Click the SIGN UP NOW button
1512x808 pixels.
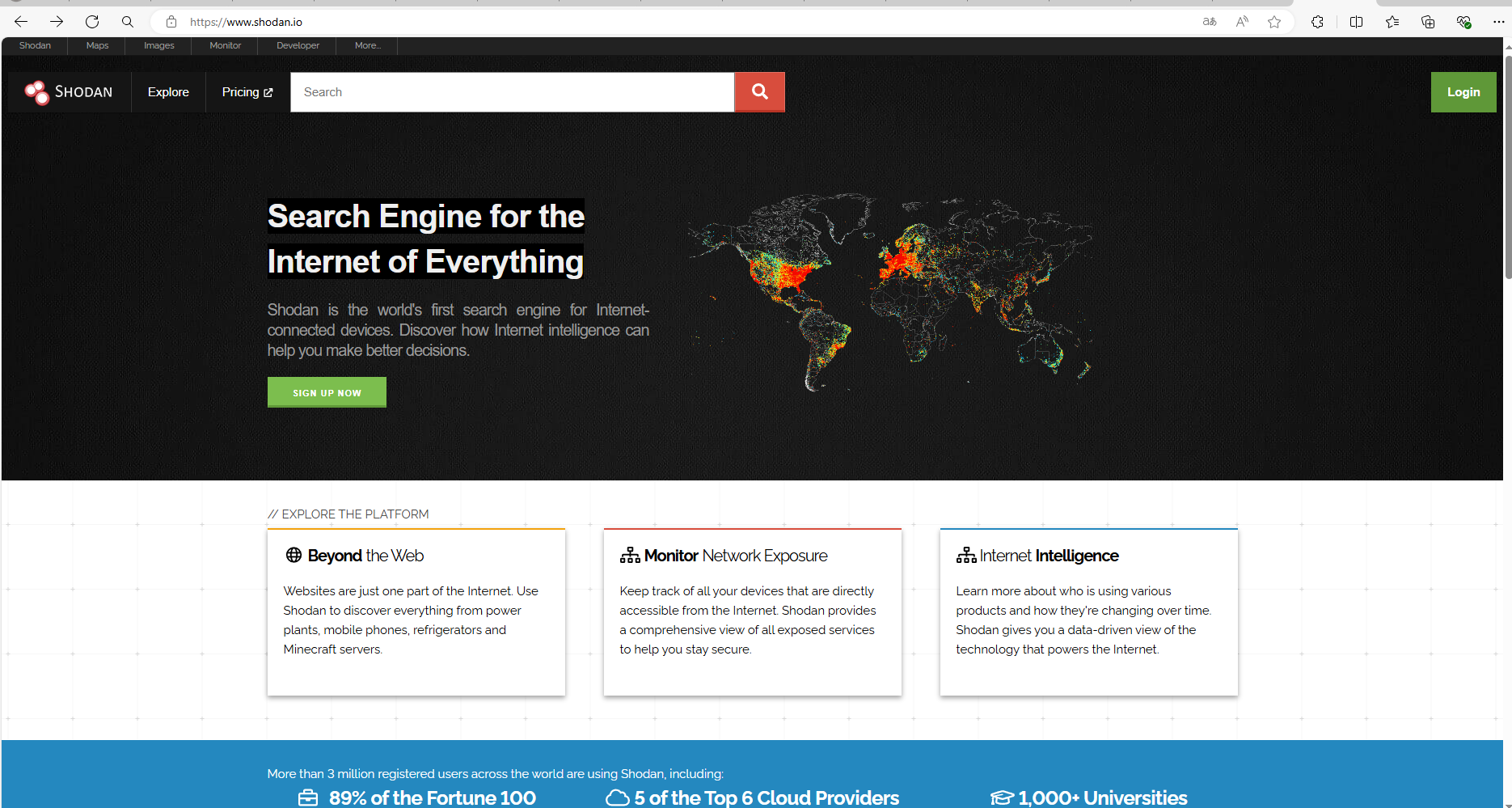[327, 392]
